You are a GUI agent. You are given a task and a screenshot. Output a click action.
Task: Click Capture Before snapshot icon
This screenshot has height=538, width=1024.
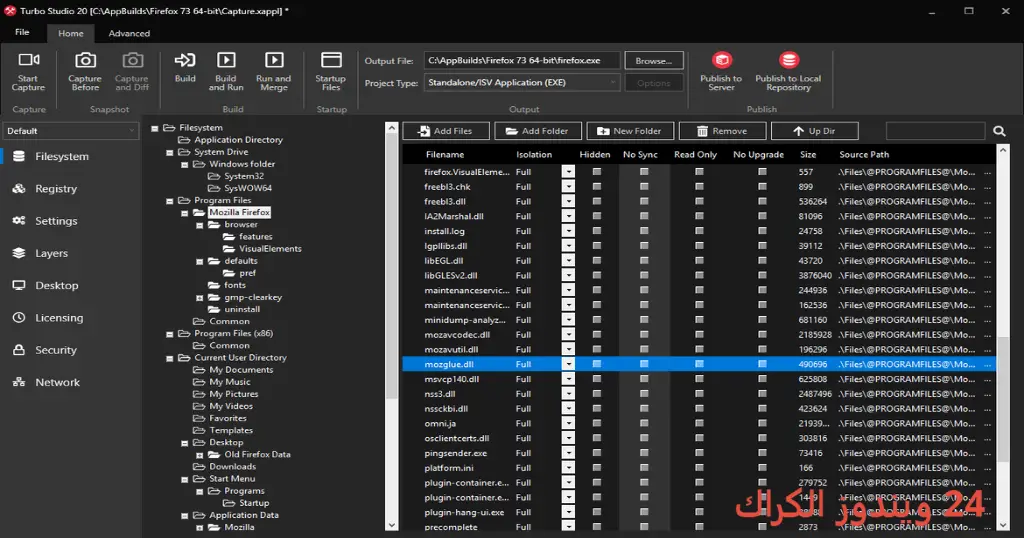point(85,60)
